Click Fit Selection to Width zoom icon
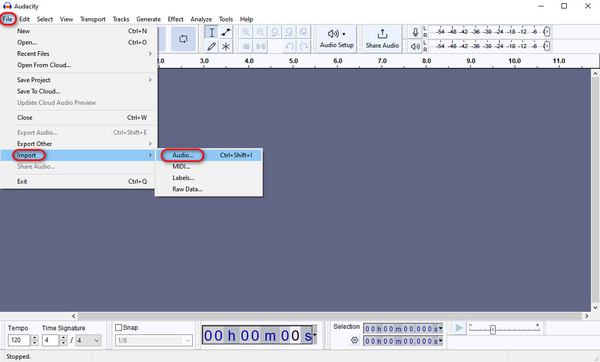Image resolution: width=600 pixels, height=362 pixels. [x=275, y=33]
